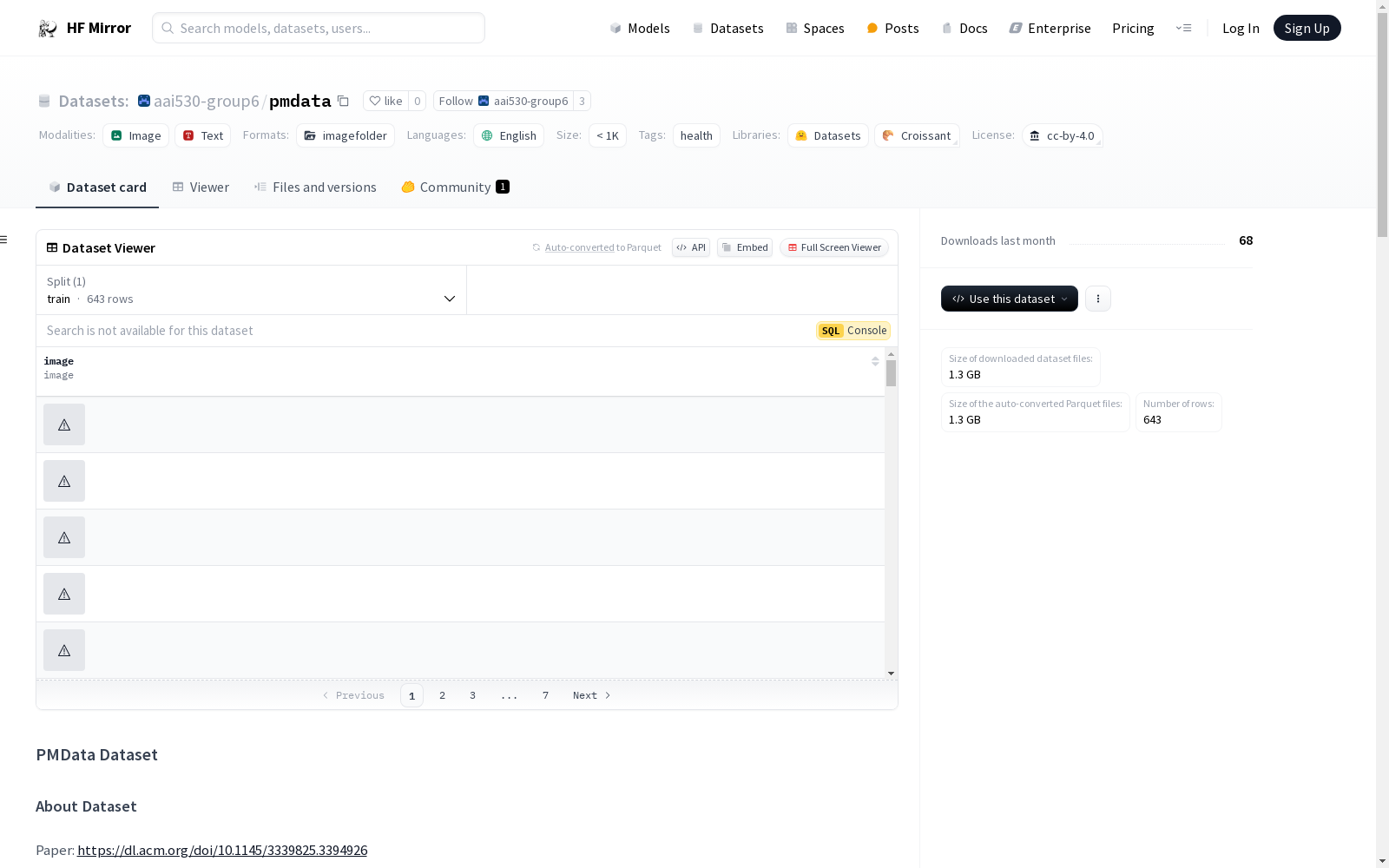Go to page 2 of viewer
This screenshot has height=868, width=1389.
tap(442, 695)
